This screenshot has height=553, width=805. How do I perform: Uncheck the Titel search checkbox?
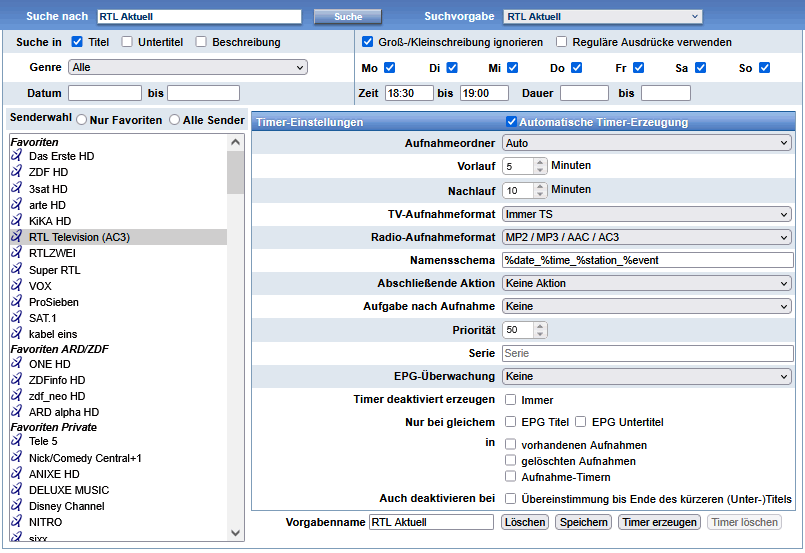[x=77, y=42]
